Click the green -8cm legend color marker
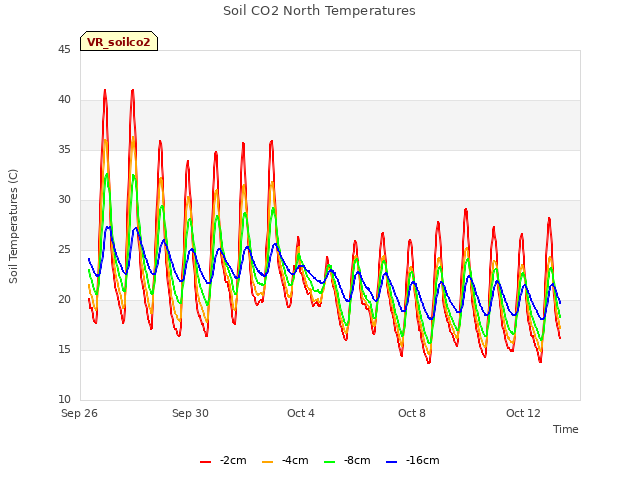This screenshot has height=480, width=640. 329,462
